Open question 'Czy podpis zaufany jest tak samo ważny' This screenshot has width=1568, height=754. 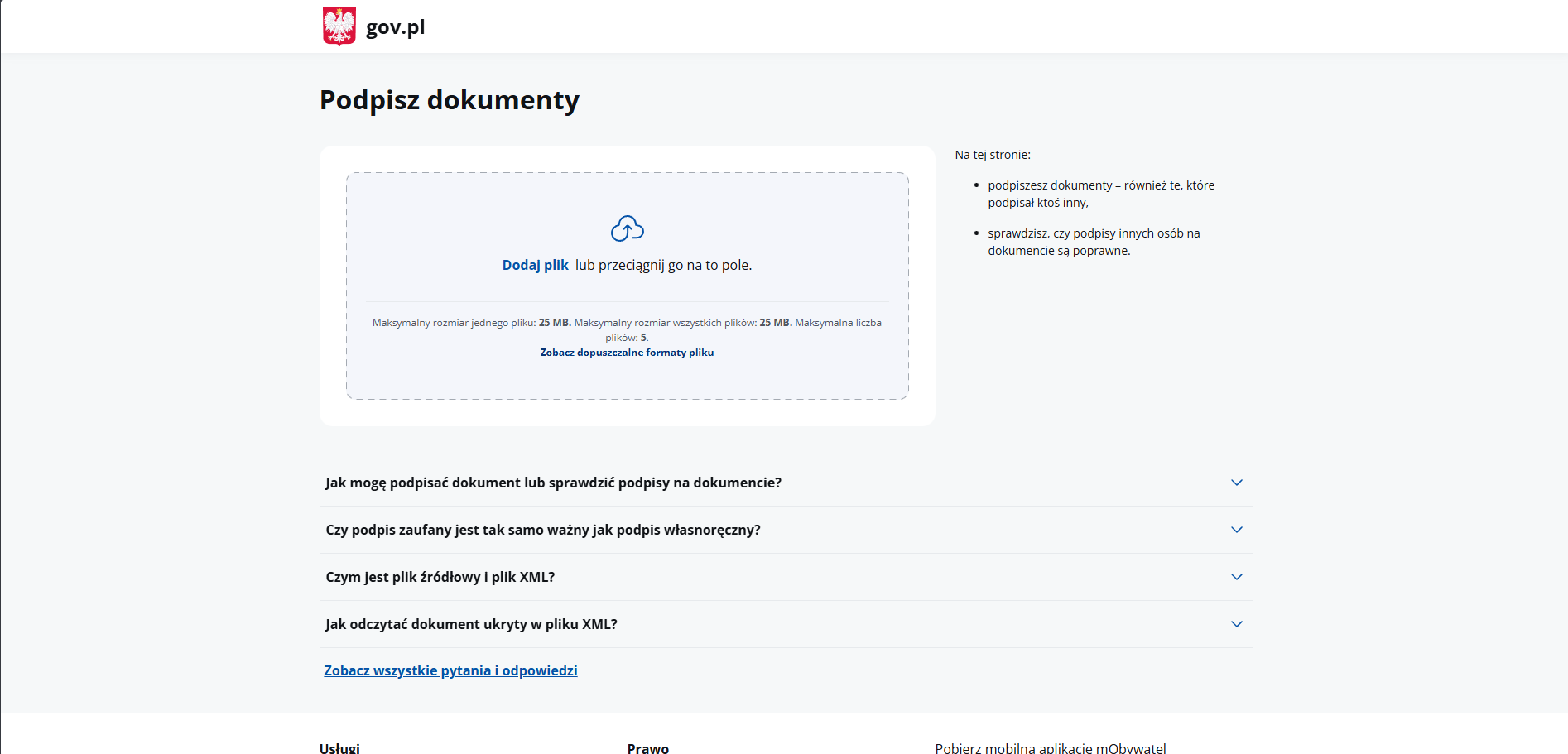[543, 530]
